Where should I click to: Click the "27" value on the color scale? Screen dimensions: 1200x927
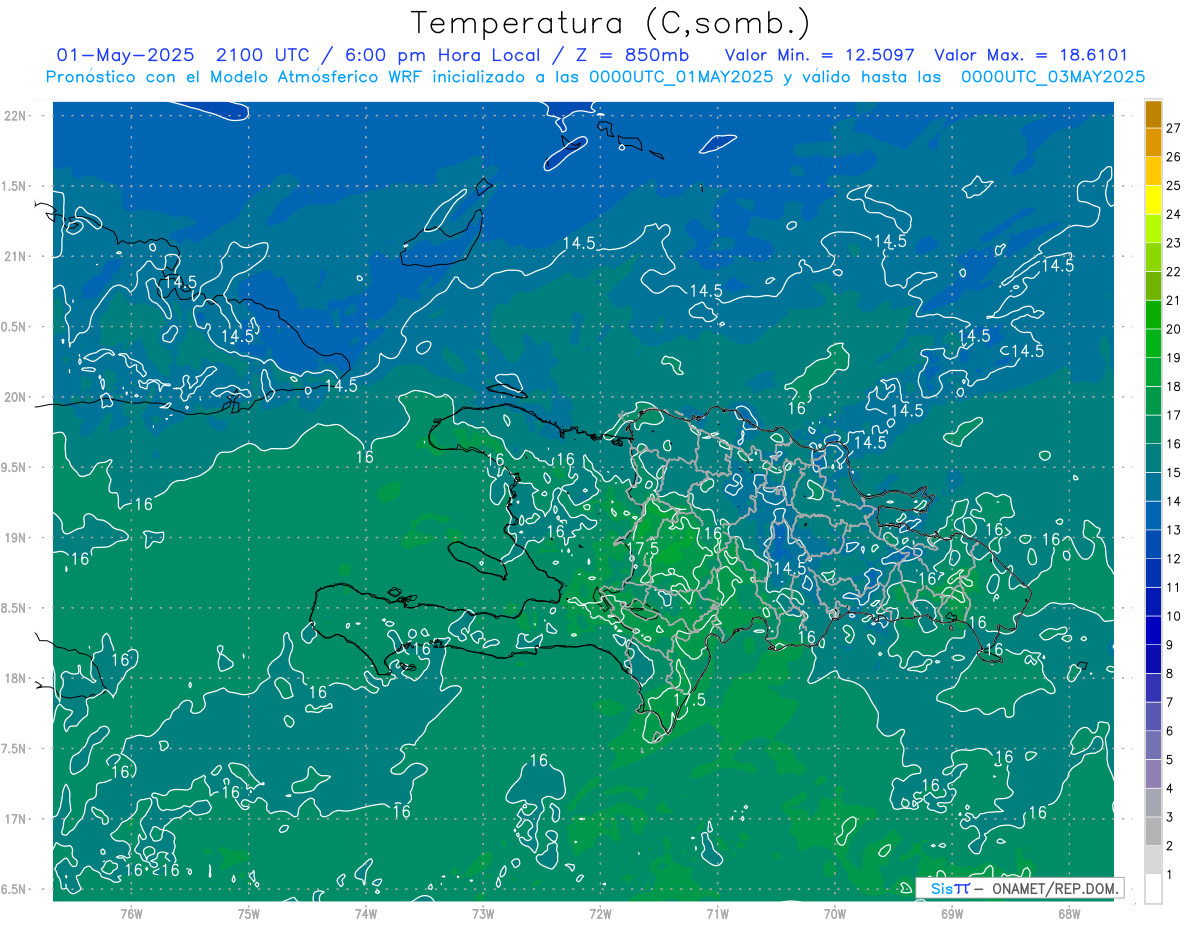[x=1174, y=128]
